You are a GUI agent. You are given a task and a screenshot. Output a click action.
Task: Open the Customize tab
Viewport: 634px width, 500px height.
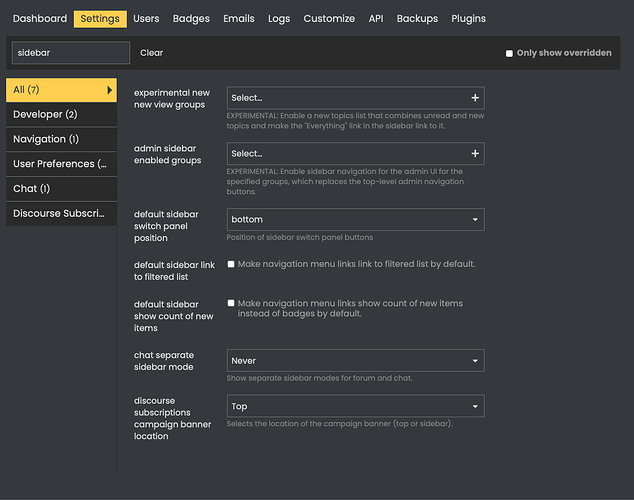(x=329, y=19)
